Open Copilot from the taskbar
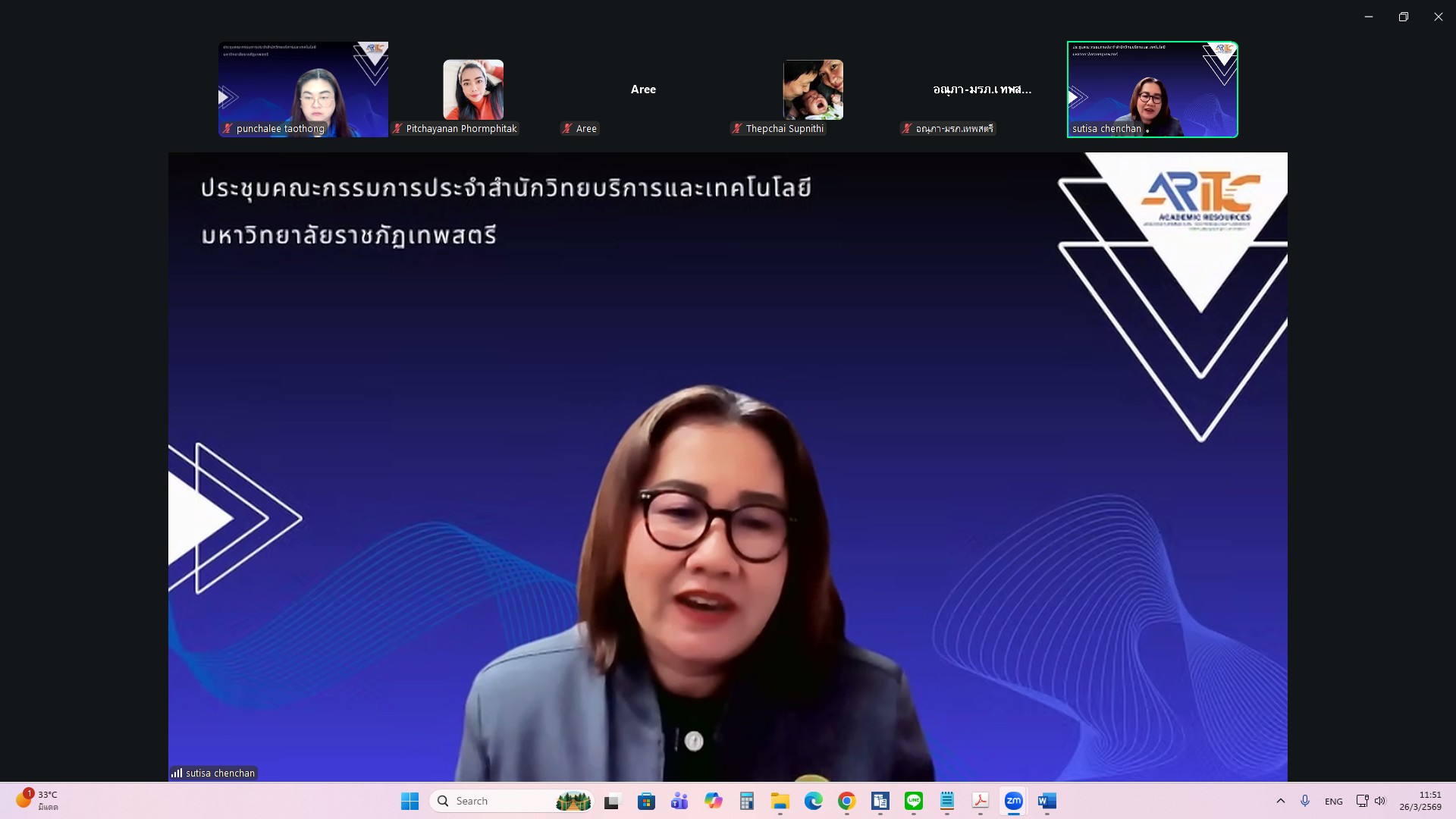 (713, 801)
